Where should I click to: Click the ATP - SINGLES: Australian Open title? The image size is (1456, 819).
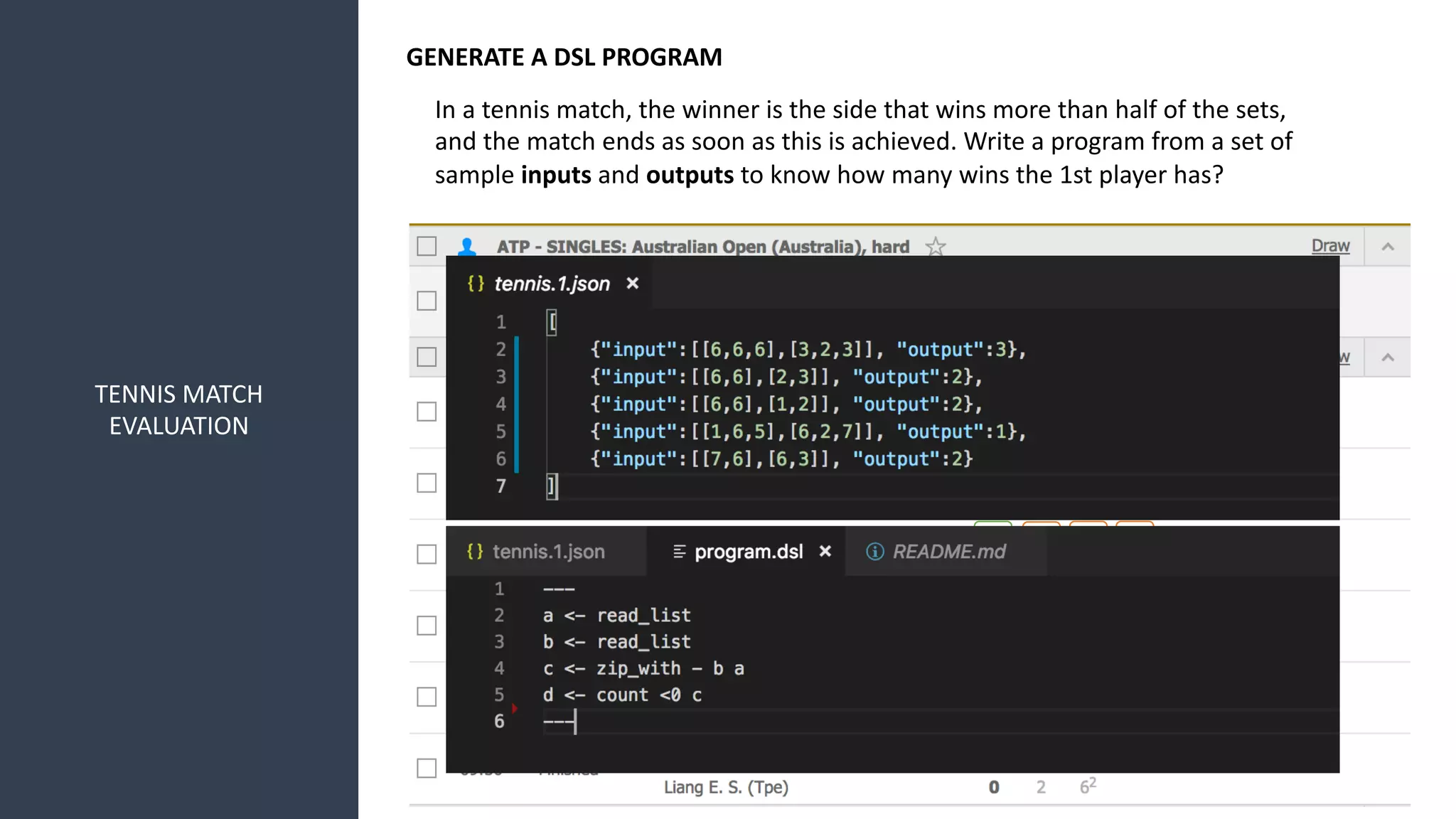pos(702,247)
